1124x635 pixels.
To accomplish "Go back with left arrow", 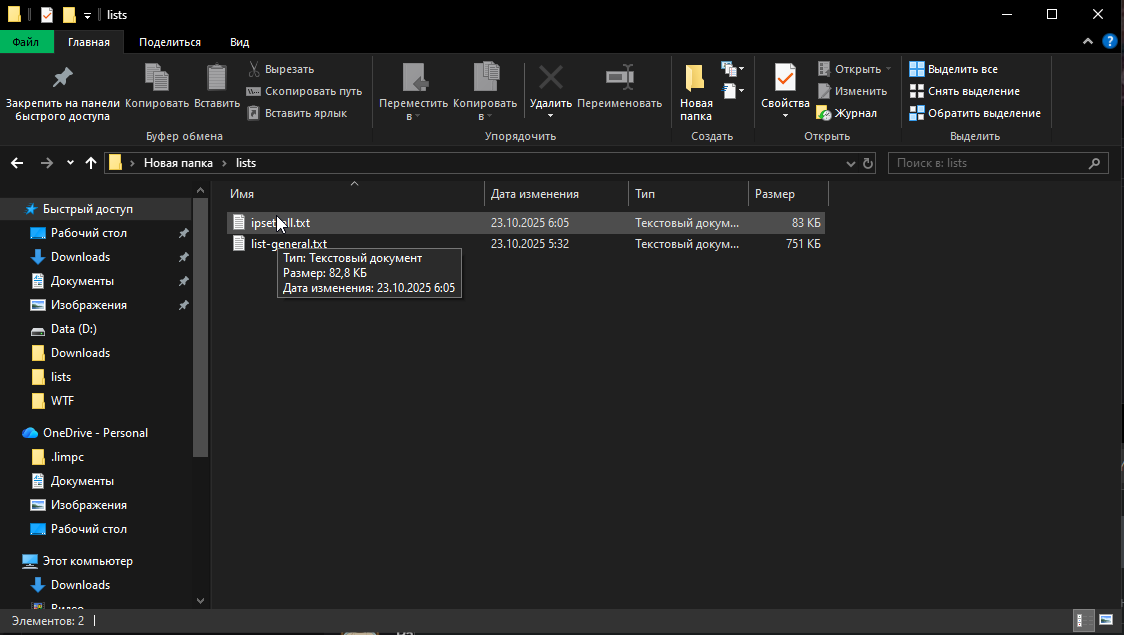I will (17, 163).
